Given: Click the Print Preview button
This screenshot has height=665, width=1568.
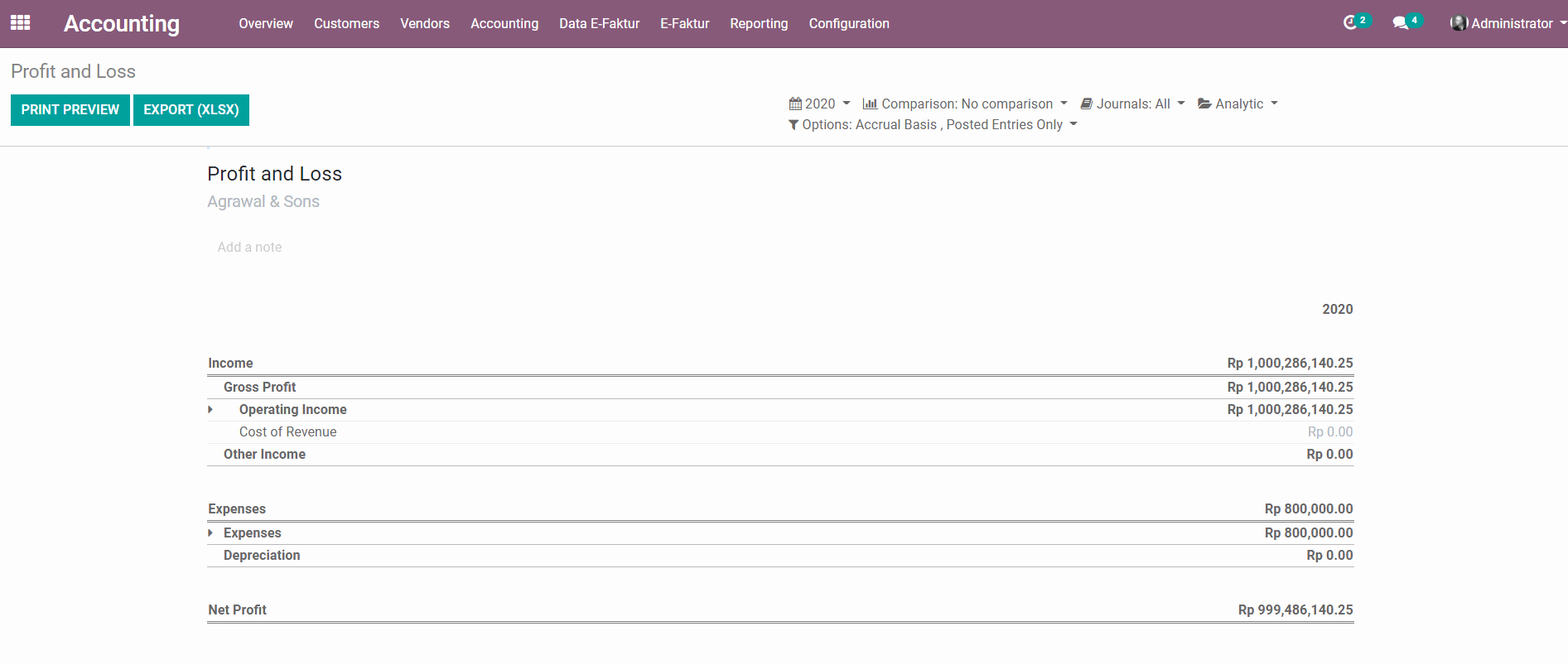Looking at the screenshot, I should [x=70, y=109].
